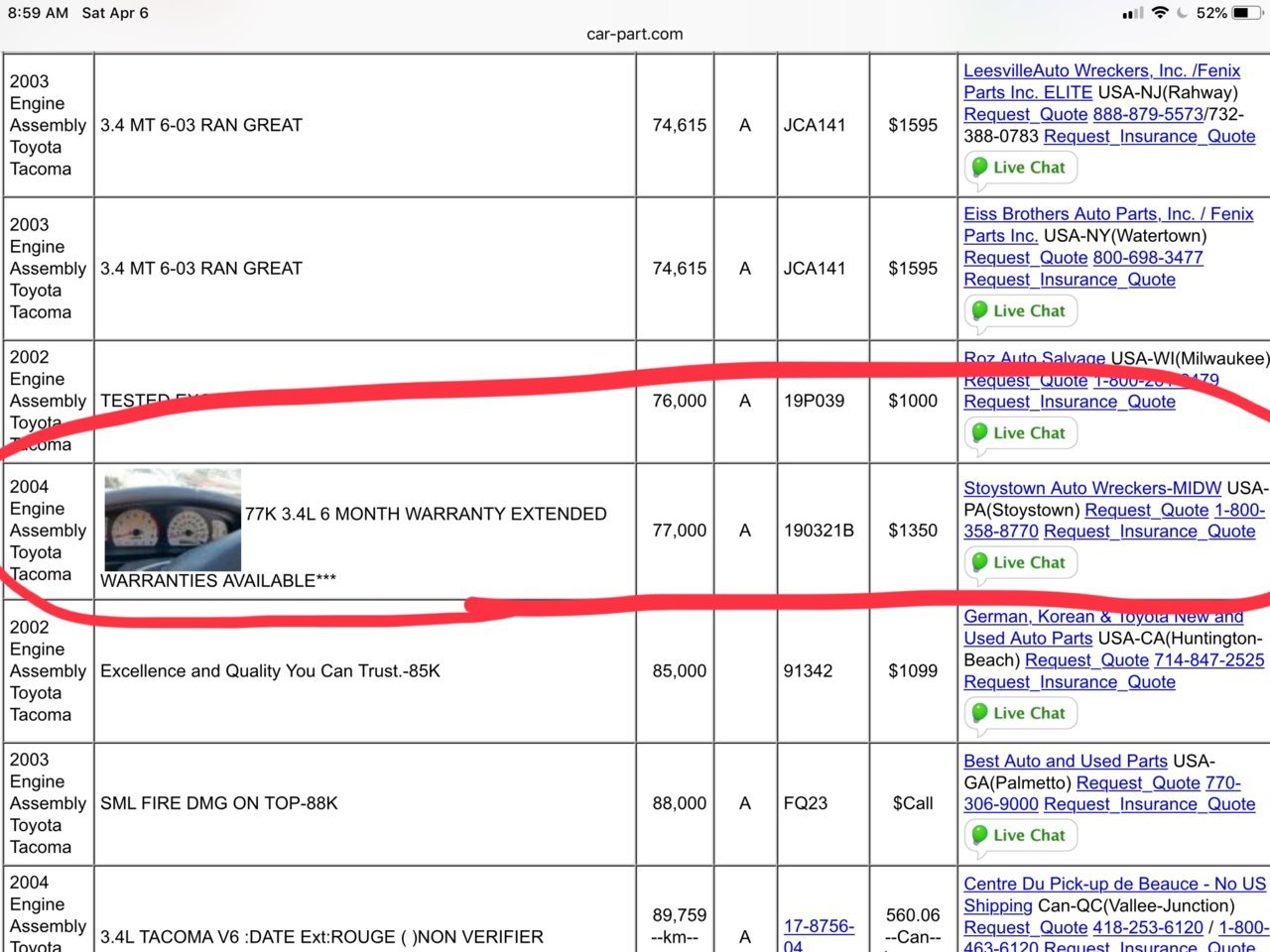Open Live Chat for Huntington Beach seller
This screenshot has height=952, width=1270.
(x=1020, y=713)
